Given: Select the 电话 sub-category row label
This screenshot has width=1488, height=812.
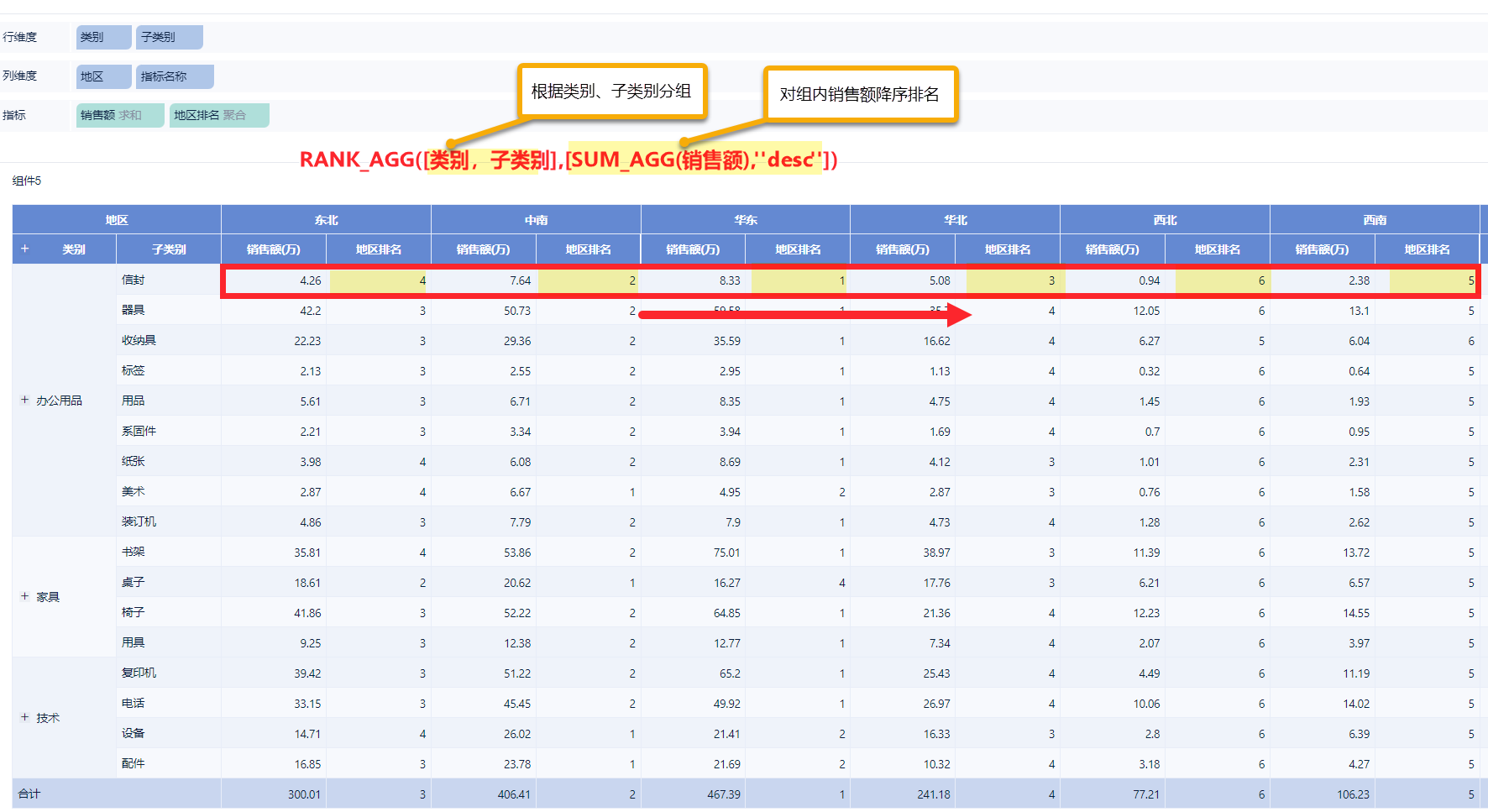Looking at the screenshot, I should [x=134, y=703].
